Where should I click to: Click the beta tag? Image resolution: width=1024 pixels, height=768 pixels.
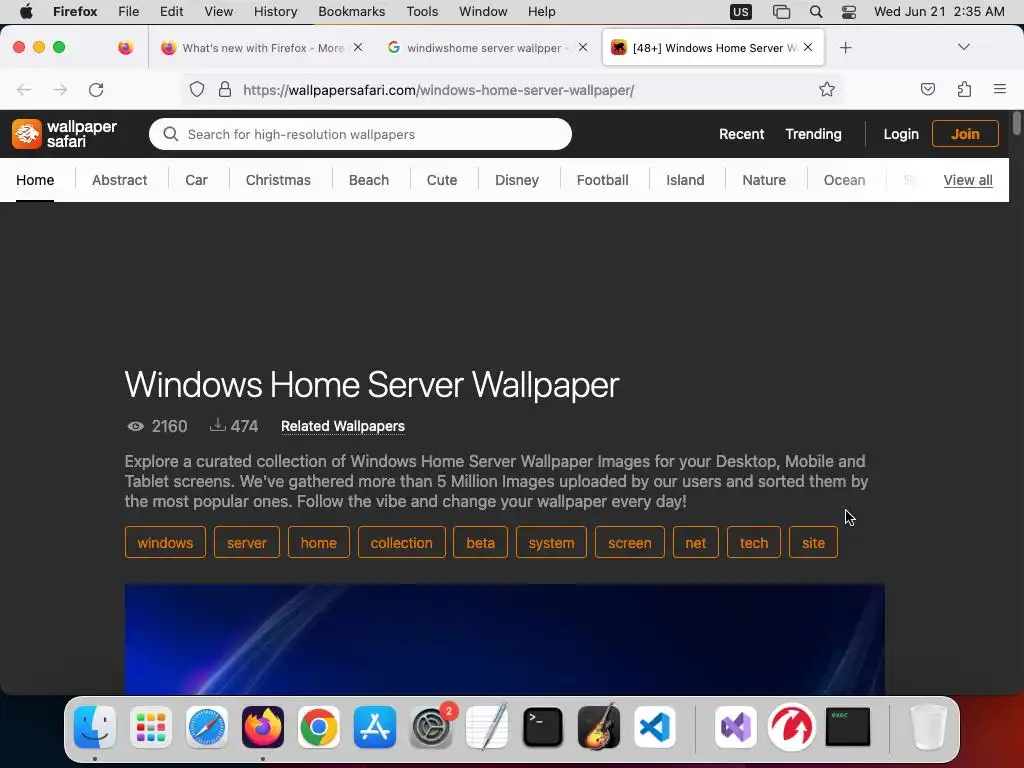481,543
